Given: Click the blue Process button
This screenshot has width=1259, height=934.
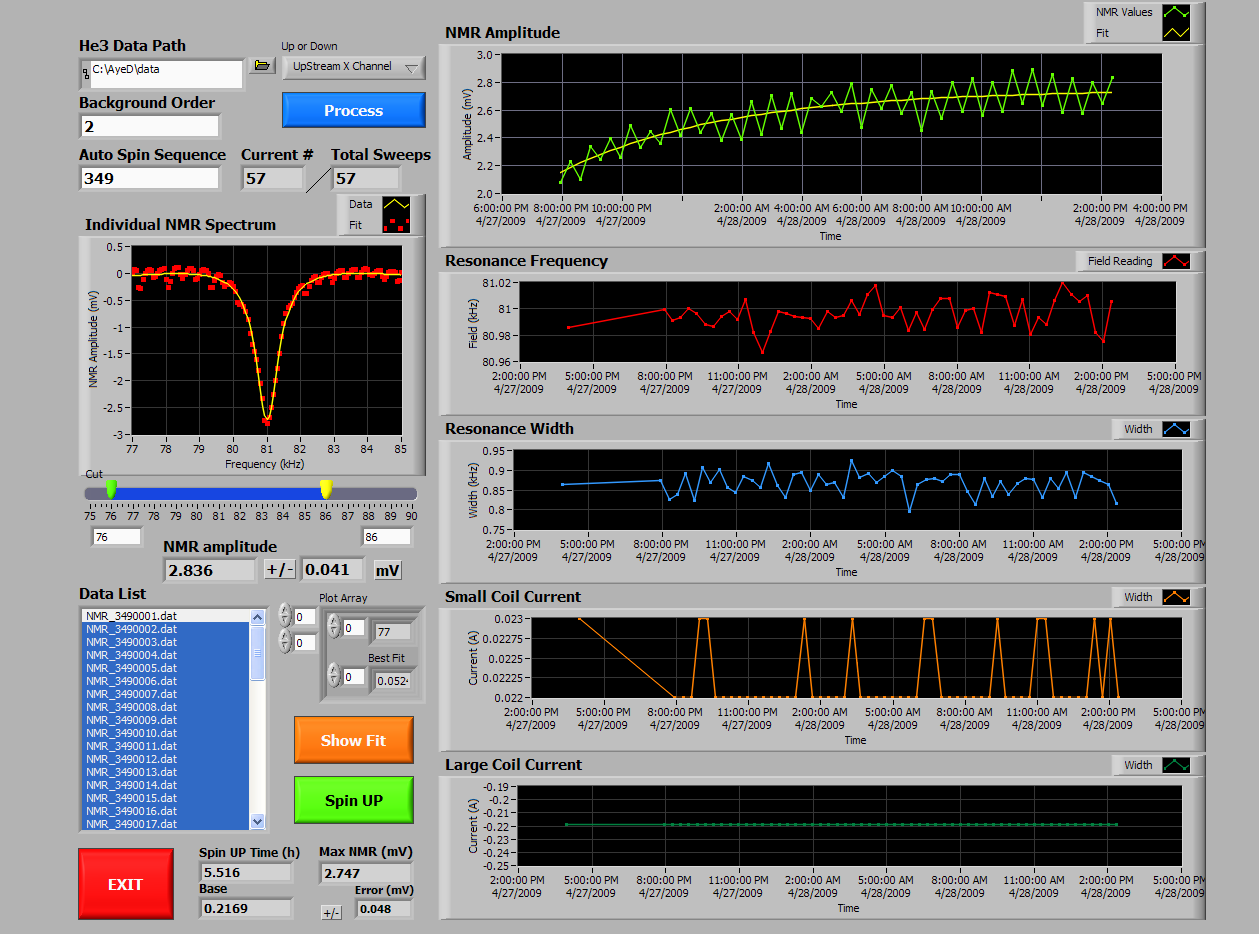Looking at the screenshot, I should (354, 110).
